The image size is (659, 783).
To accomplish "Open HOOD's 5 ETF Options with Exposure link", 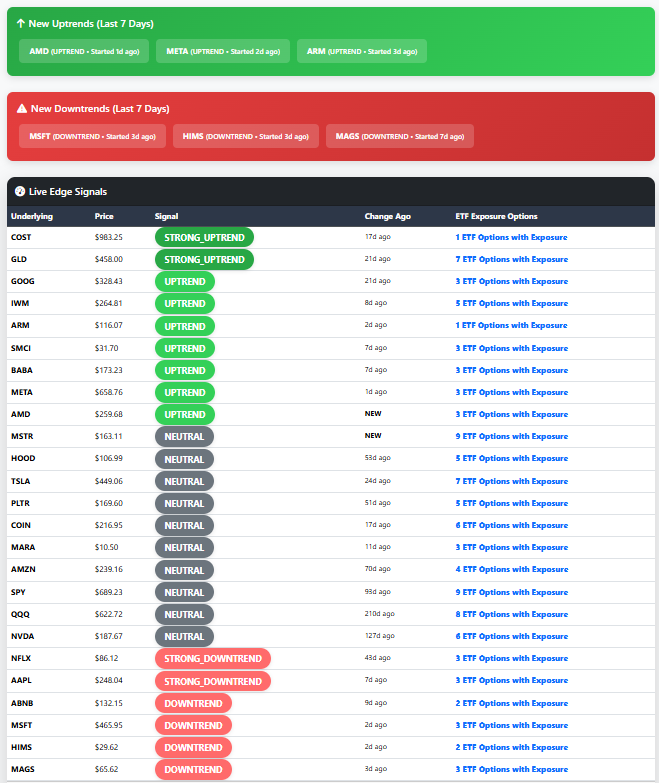I will tap(512, 458).
